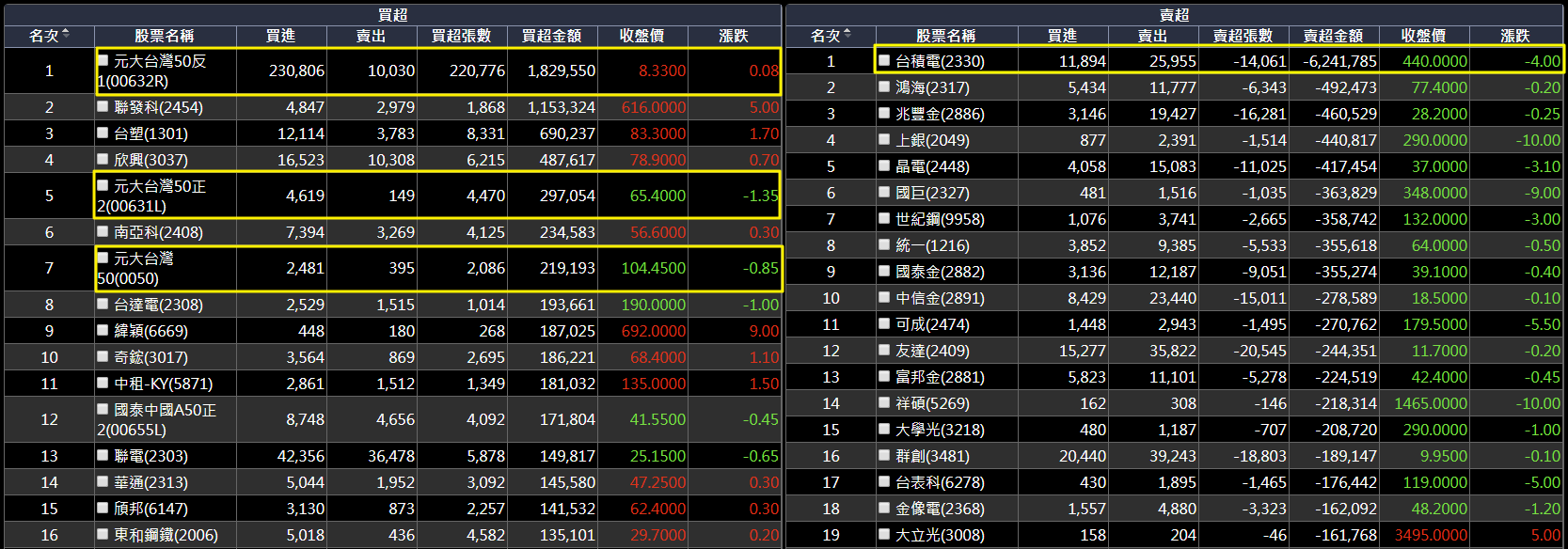Open stock 奇鋐(3017)
The image size is (1568, 549).
coord(150,357)
